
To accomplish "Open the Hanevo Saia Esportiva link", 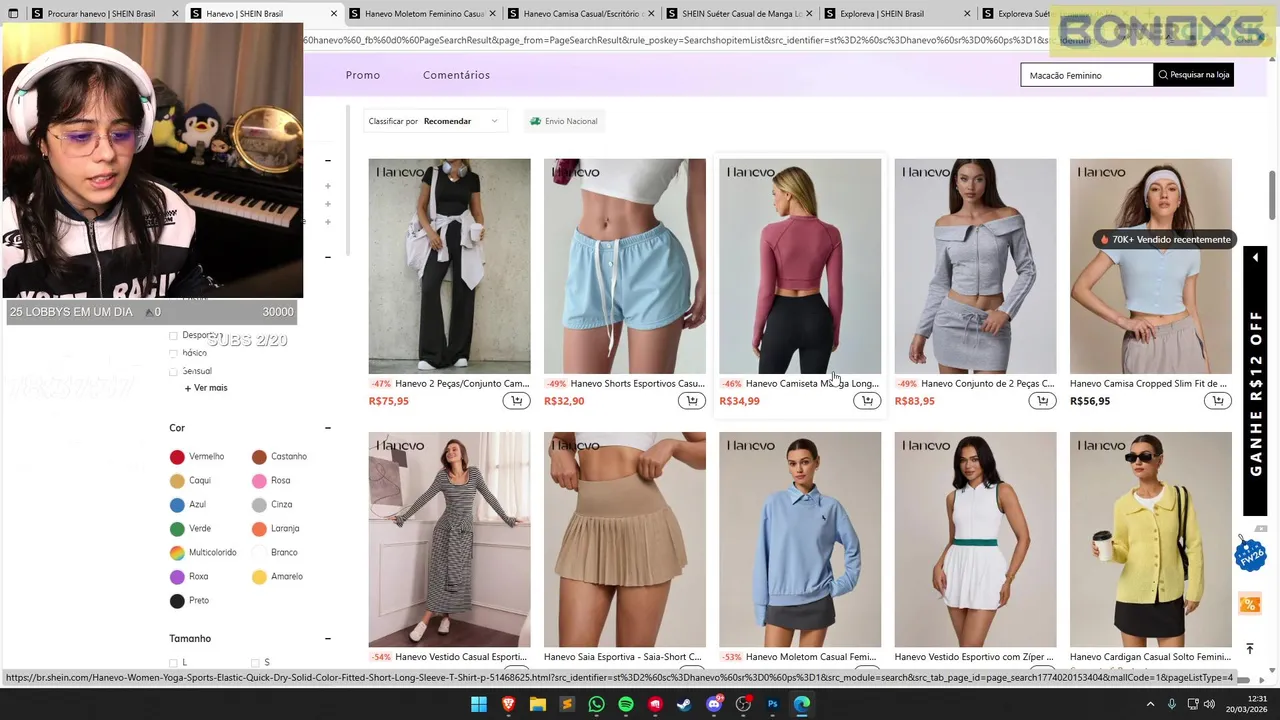I will (624, 657).
